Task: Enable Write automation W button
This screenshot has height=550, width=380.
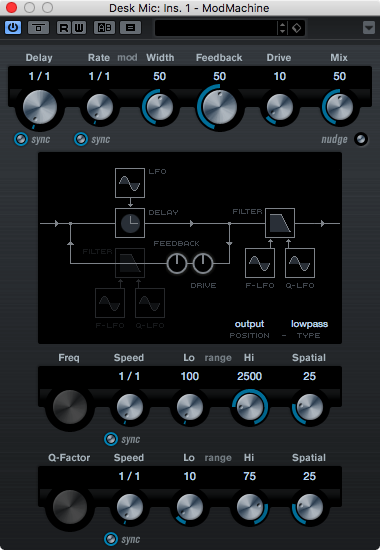Action: click(79, 28)
